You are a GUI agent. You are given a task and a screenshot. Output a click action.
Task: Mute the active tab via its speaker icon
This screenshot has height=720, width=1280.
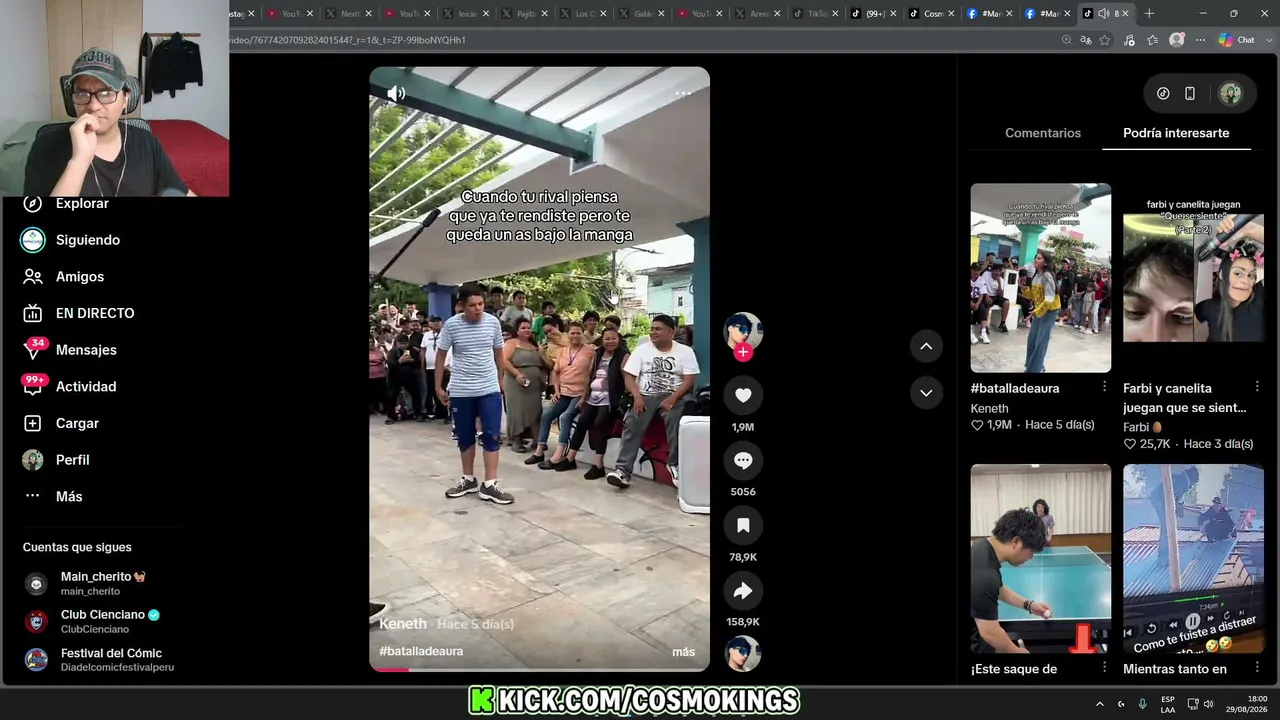point(1103,14)
